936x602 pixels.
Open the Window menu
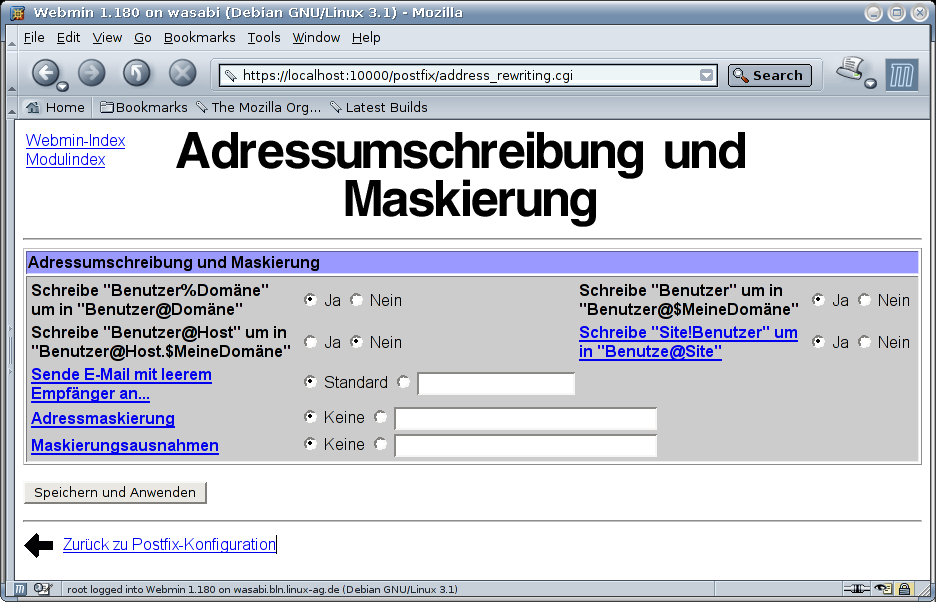click(316, 38)
